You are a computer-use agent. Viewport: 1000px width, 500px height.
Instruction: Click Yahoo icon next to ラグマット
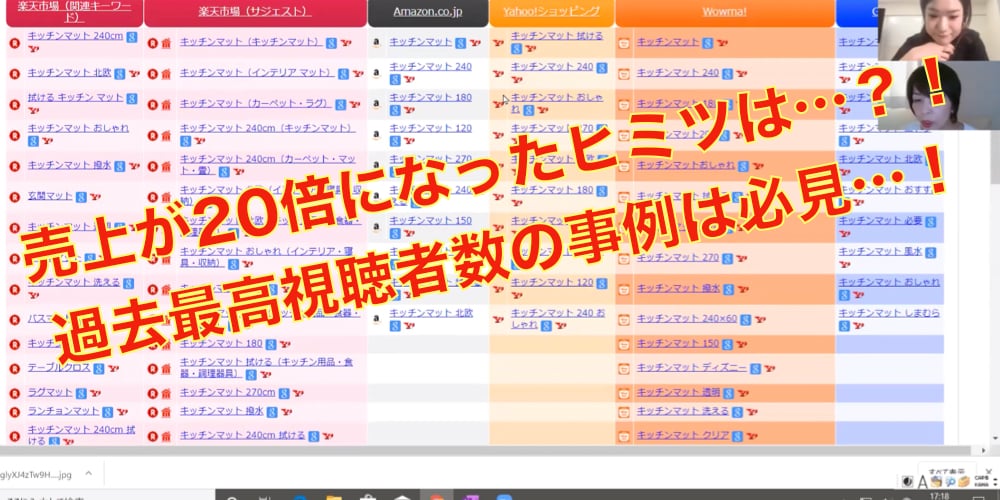(94, 393)
